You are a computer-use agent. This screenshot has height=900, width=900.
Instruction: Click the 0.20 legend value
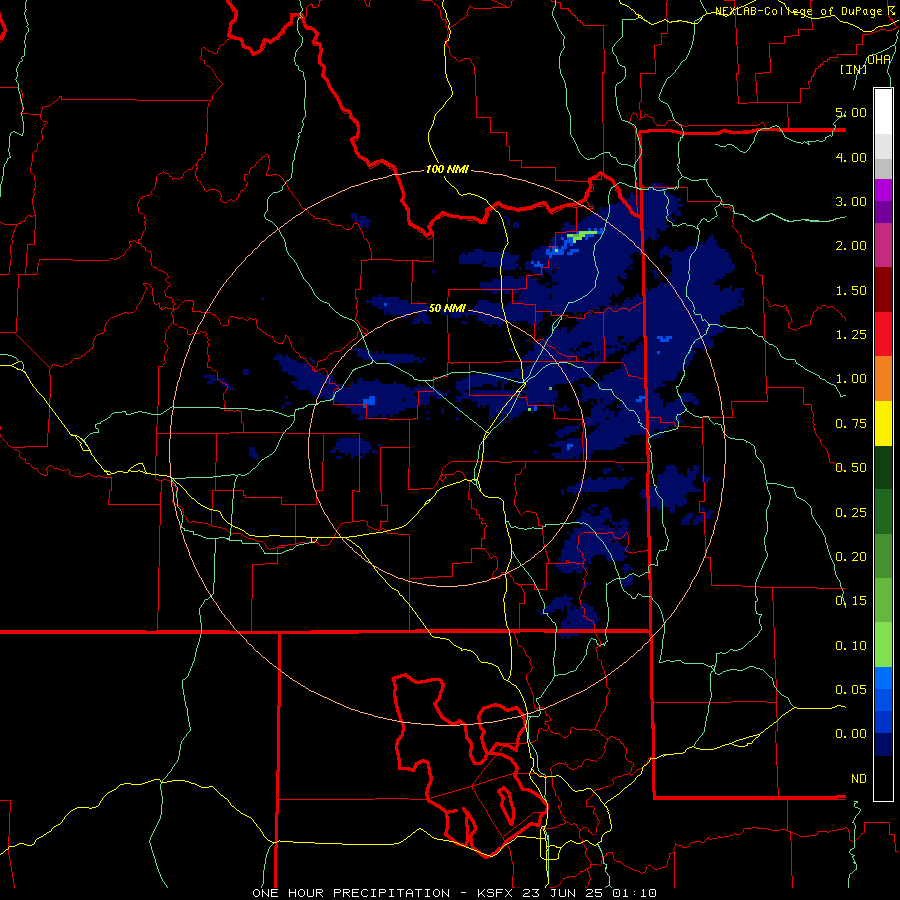tap(851, 557)
